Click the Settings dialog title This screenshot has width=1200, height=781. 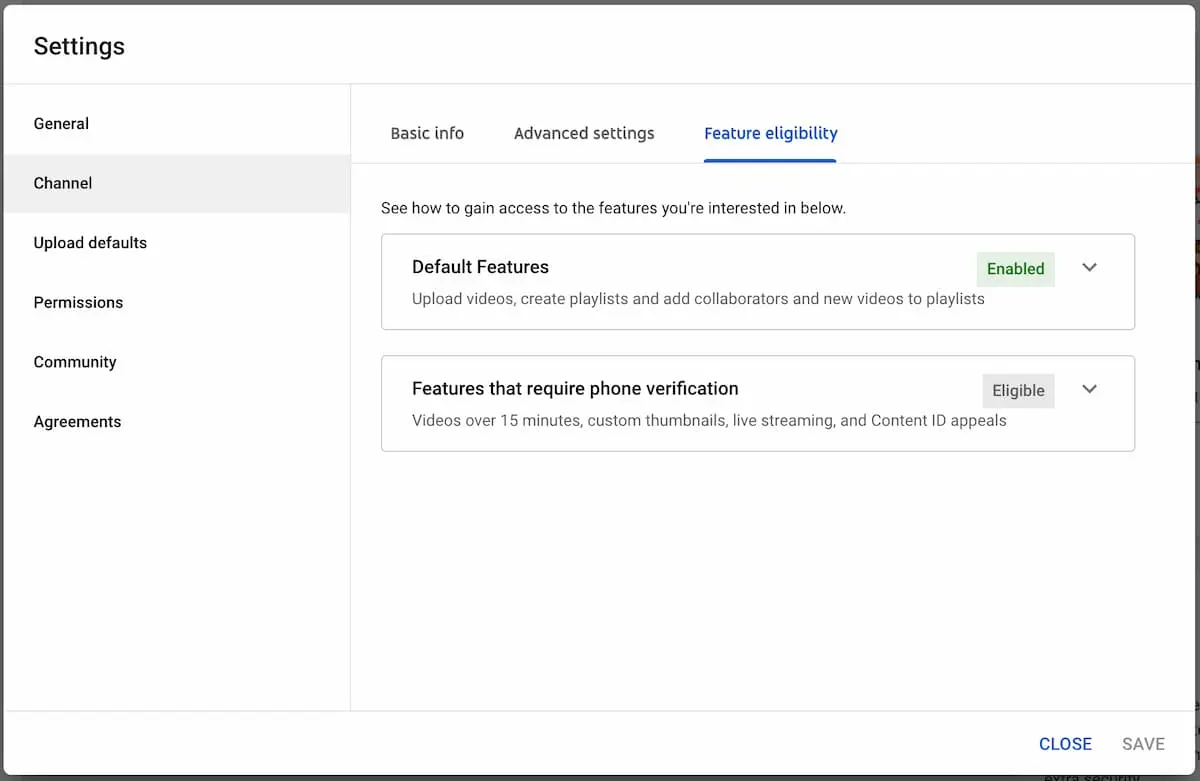(x=79, y=47)
